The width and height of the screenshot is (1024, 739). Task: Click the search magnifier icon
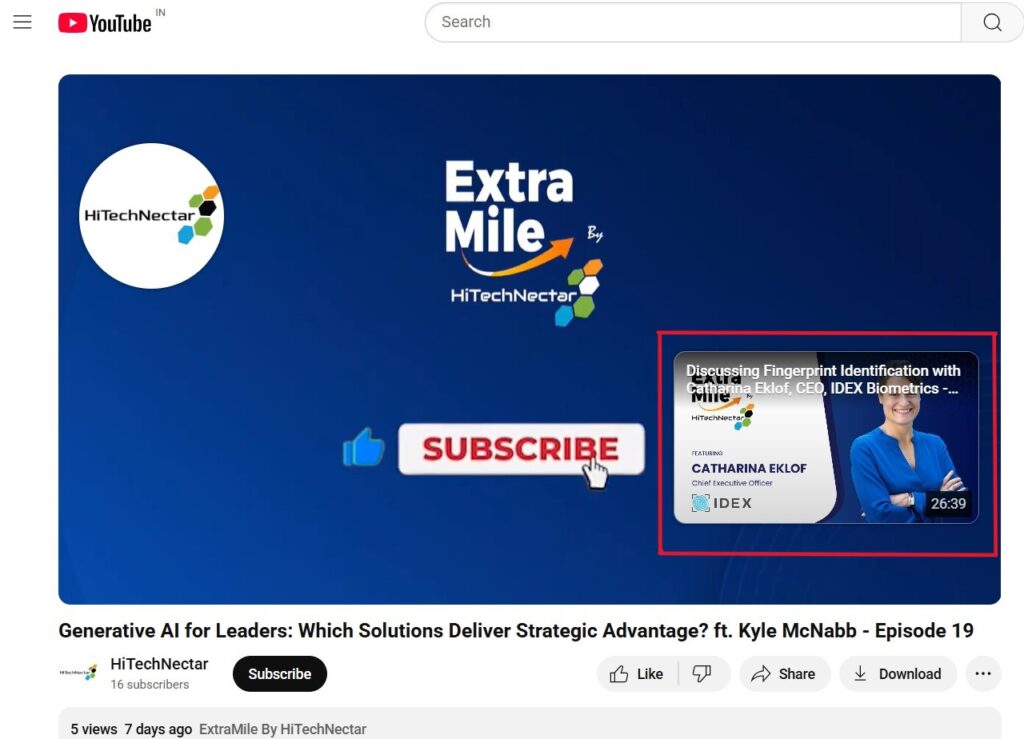[991, 22]
